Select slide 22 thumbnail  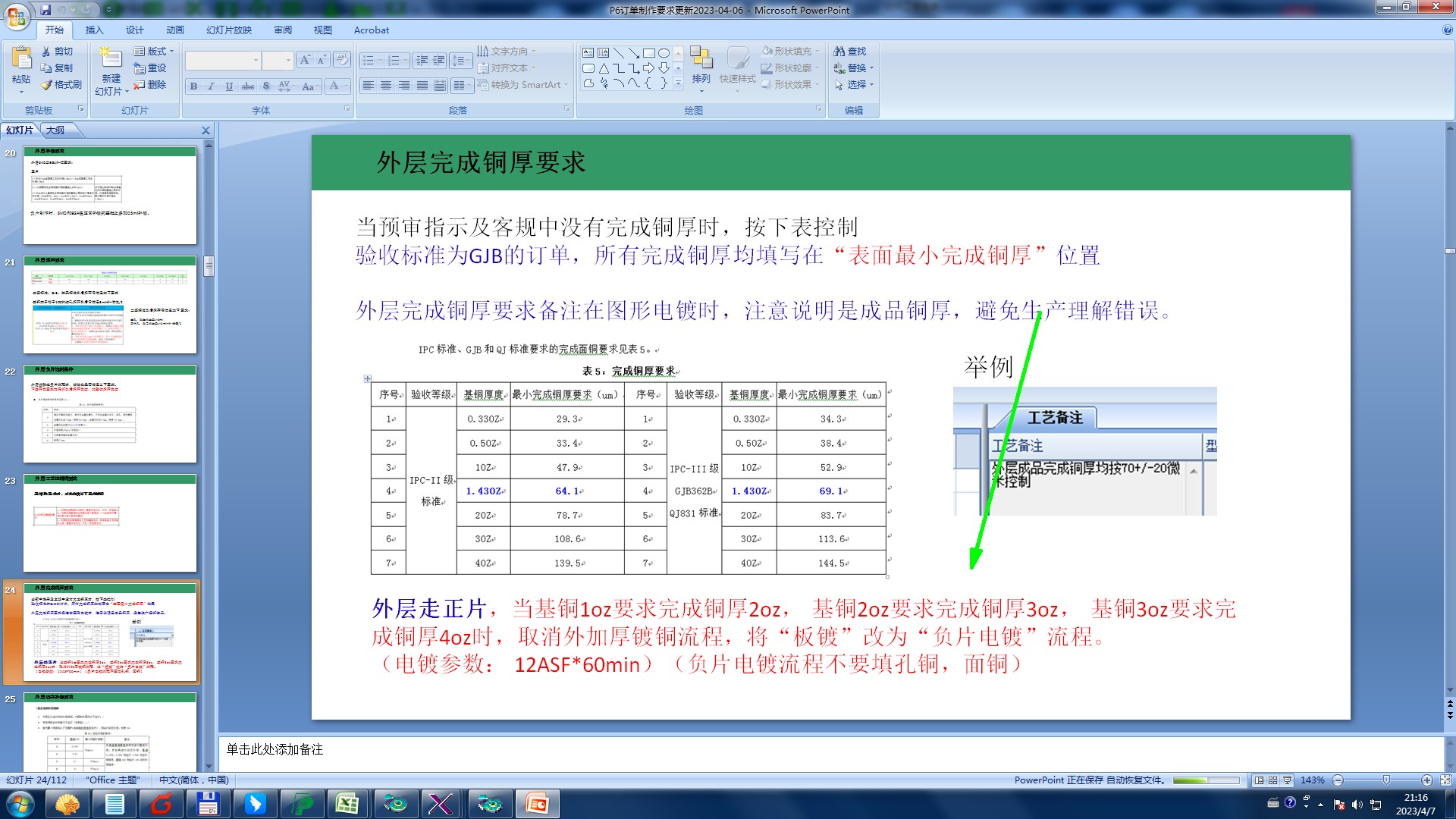110,414
